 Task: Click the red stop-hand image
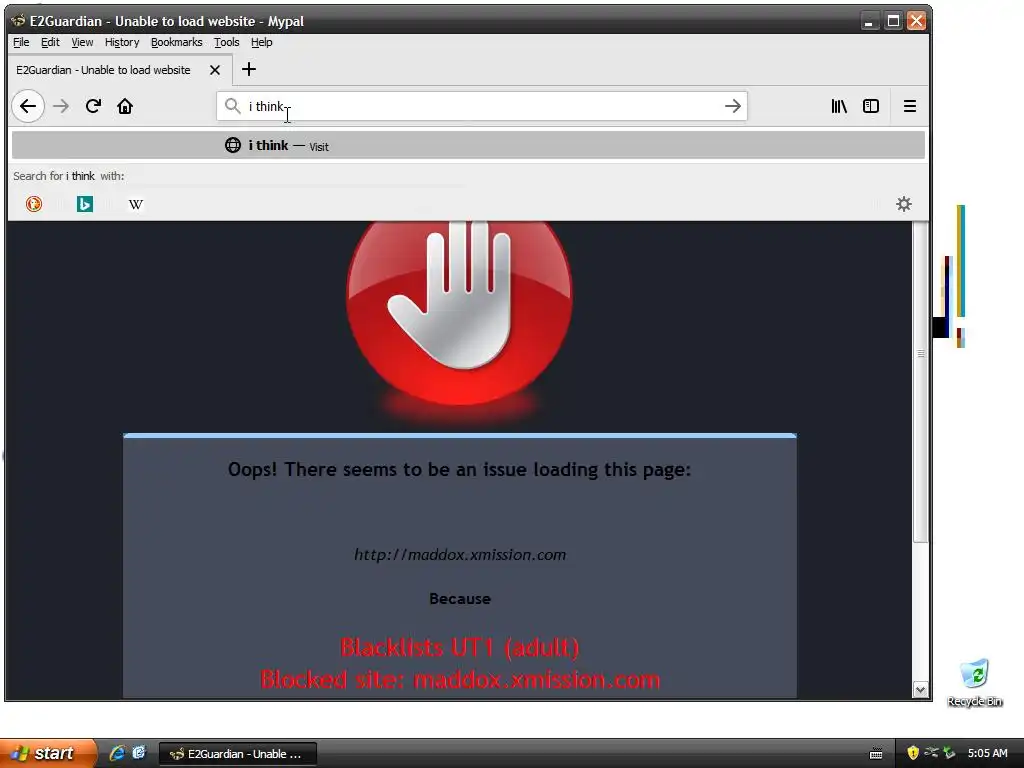point(459,313)
